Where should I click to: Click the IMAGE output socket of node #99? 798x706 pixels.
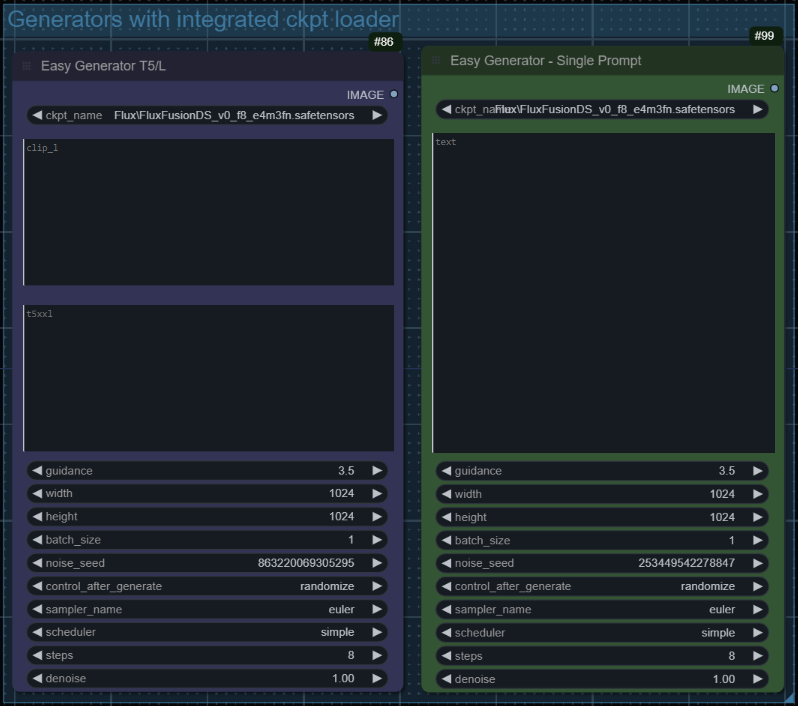[x=774, y=89]
